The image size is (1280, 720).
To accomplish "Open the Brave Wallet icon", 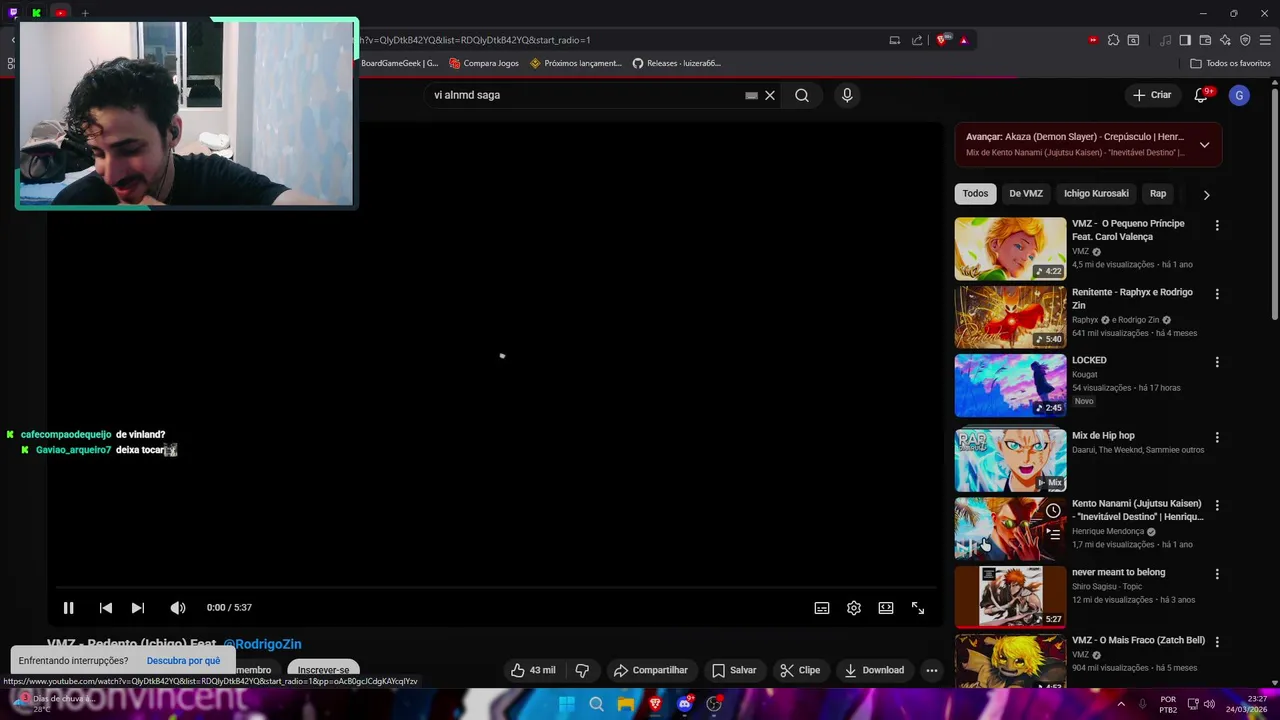I will [x=1205, y=40].
